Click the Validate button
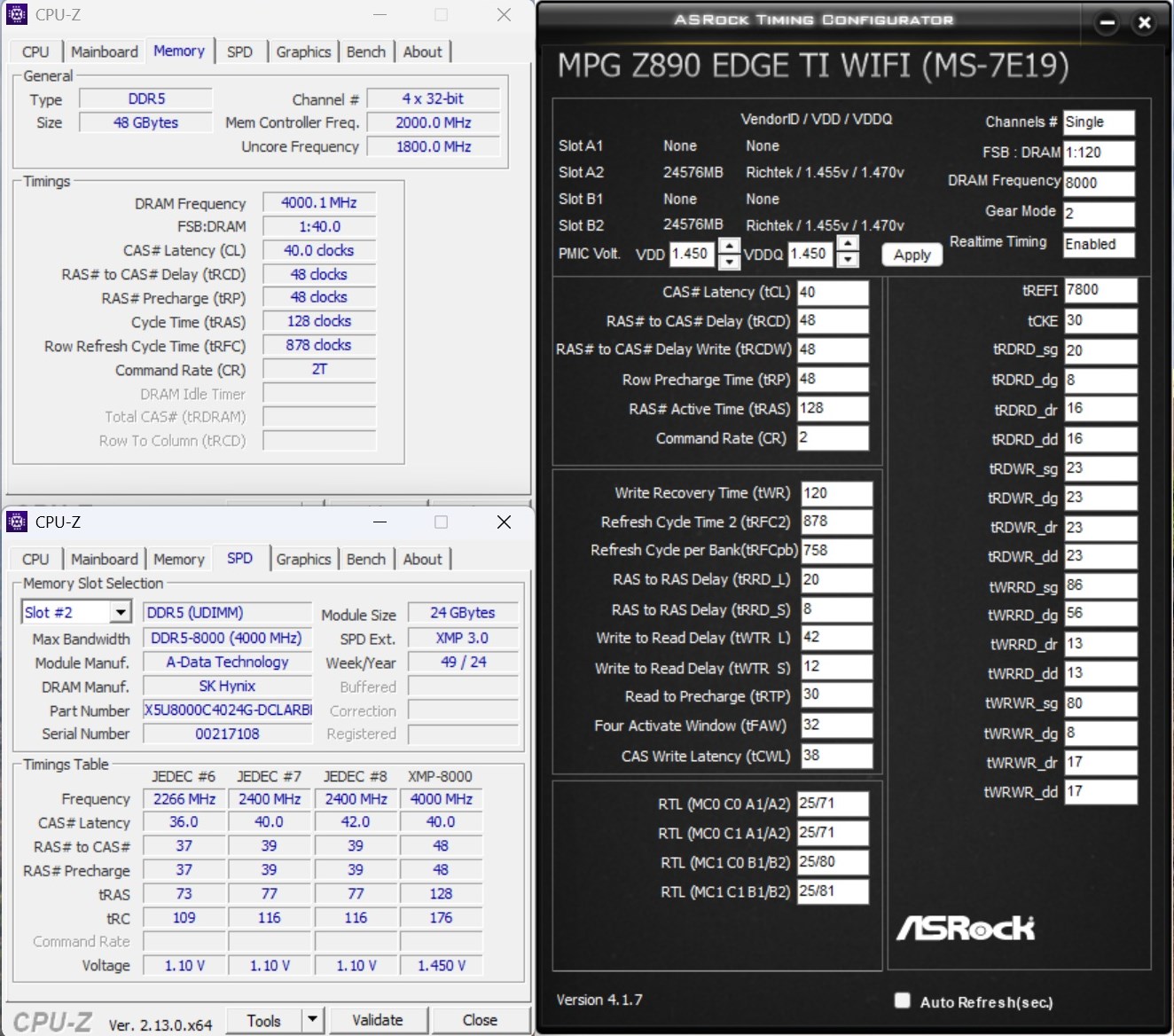The width and height of the screenshot is (1174, 1036). click(x=378, y=1021)
